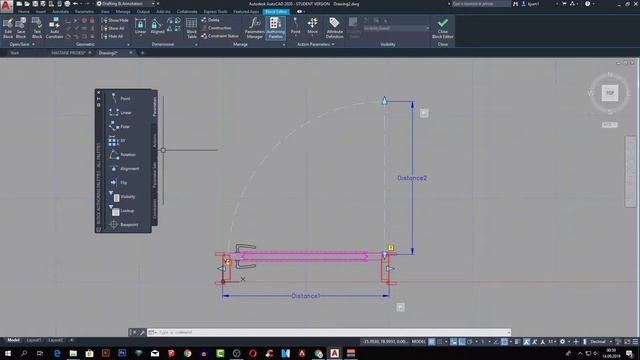
Task: Select the Move action in ribbon
Action: [x=312, y=26]
